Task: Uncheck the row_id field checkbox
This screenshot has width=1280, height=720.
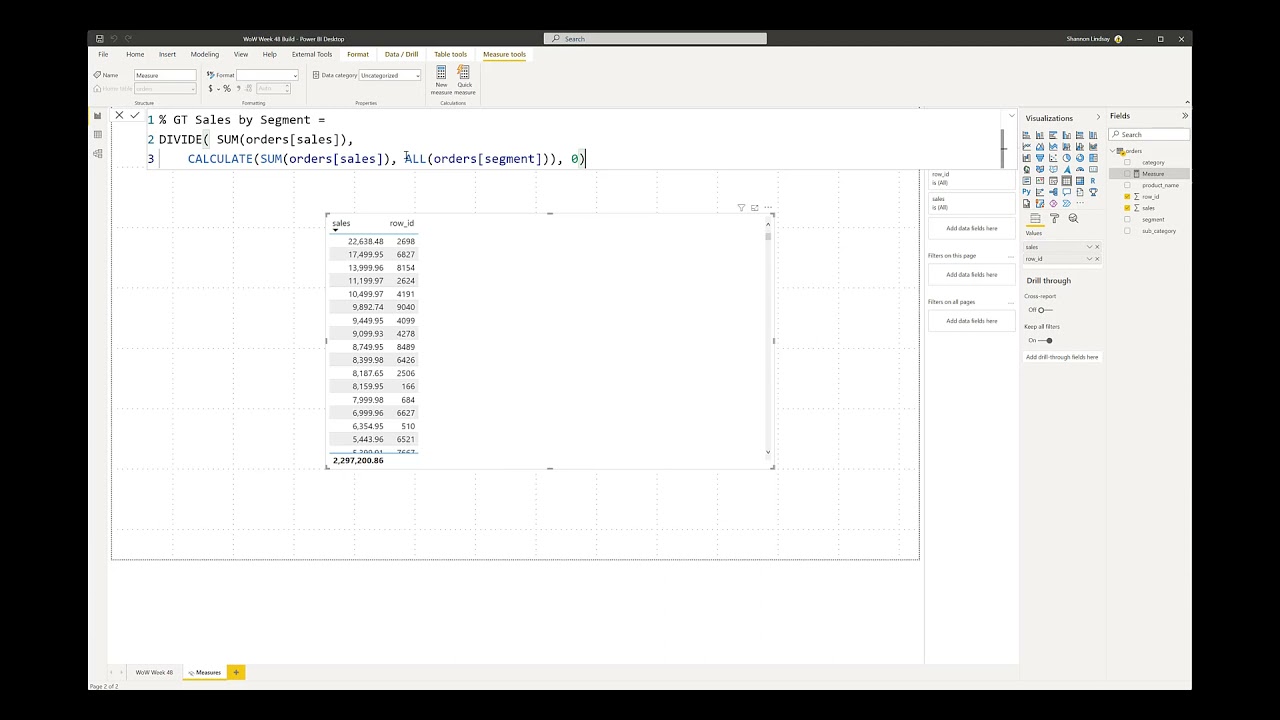Action: pyautogui.click(x=1128, y=196)
